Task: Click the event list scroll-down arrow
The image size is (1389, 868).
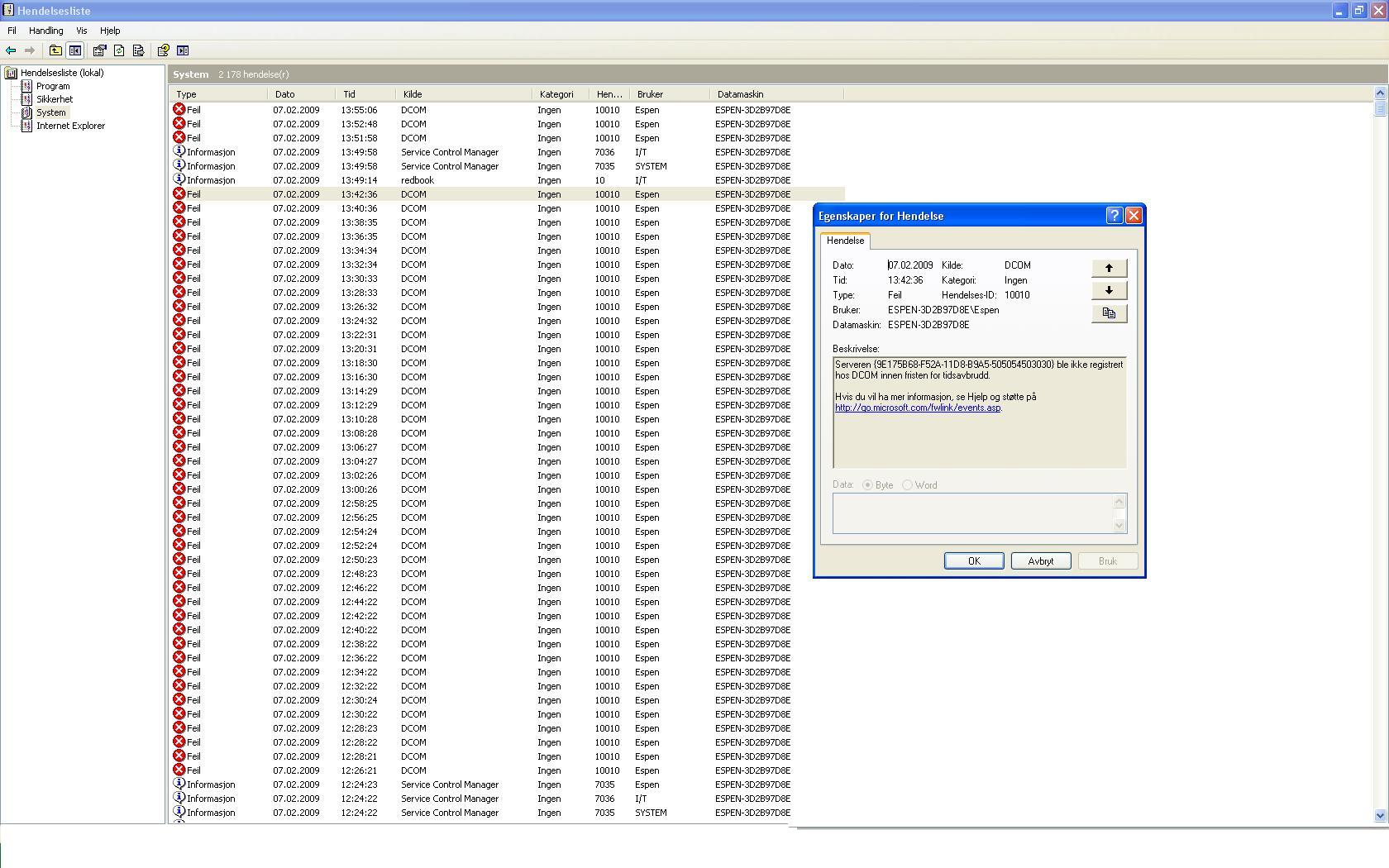Action: coord(1380,815)
